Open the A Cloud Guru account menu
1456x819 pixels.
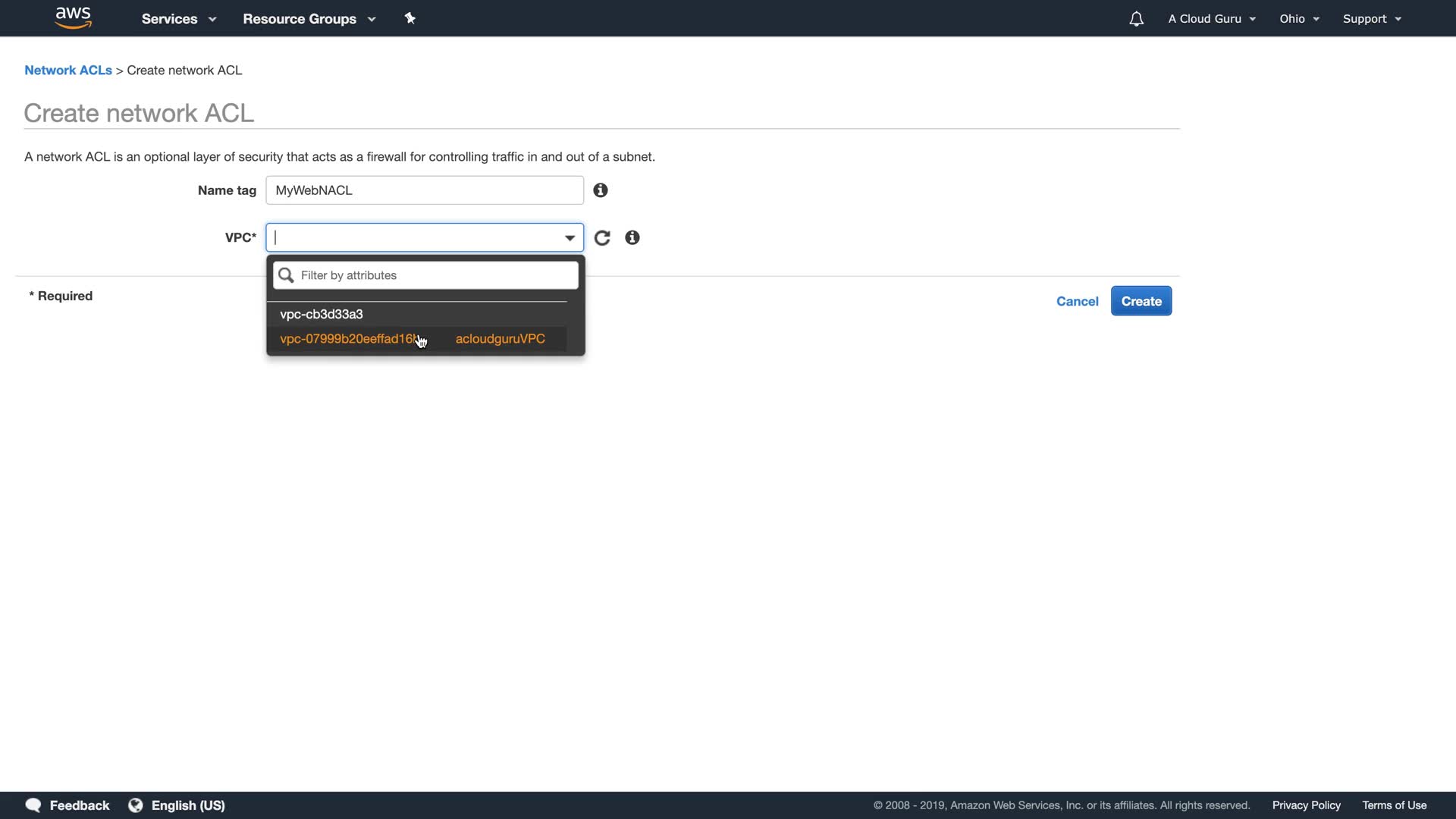click(1212, 19)
